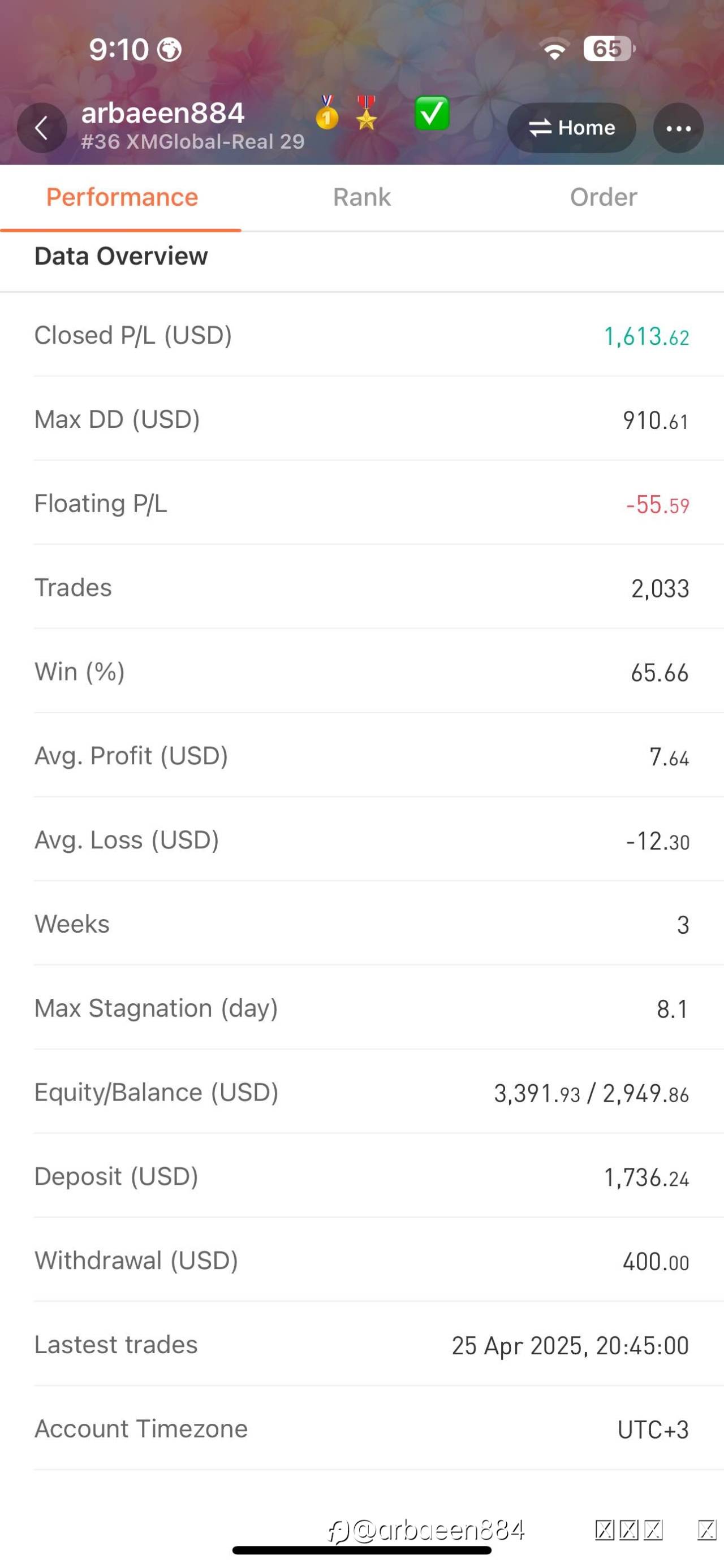The width and height of the screenshot is (724, 1568).
Task: Tap the arbaeen884 username title
Action: tap(162, 113)
